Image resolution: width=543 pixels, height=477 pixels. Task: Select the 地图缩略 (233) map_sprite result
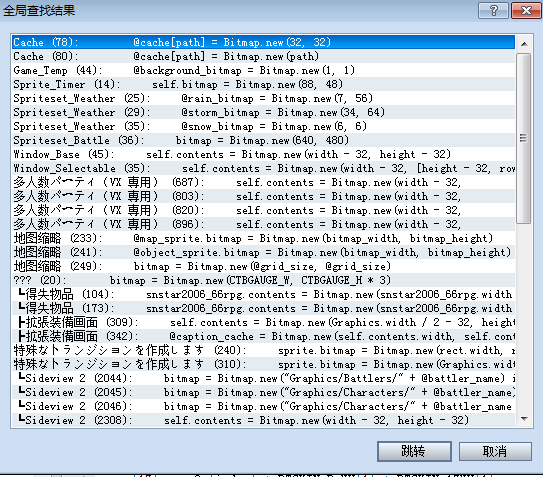pyautogui.click(x=263, y=238)
